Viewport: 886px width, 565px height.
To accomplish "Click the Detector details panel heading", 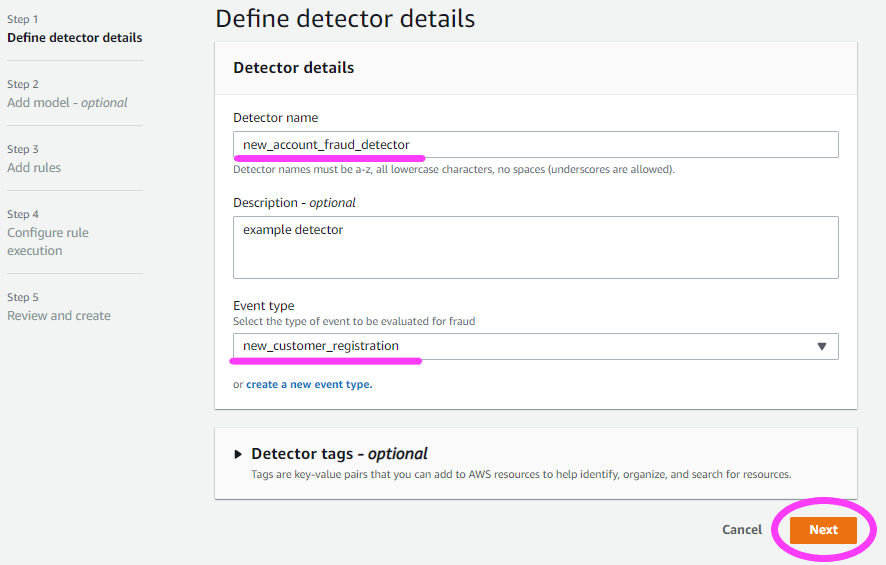I will tap(294, 68).
